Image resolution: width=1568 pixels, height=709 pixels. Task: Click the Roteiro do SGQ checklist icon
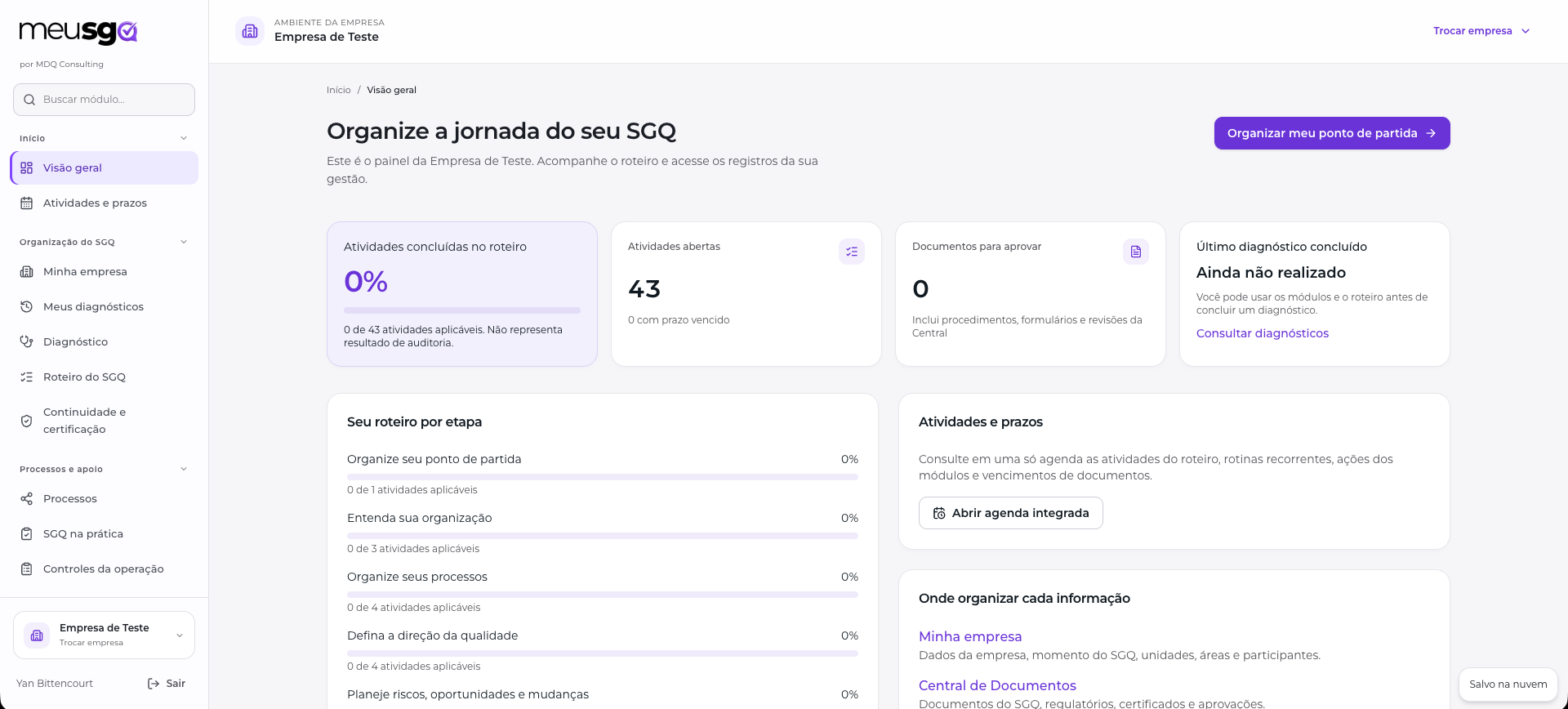[x=27, y=377]
